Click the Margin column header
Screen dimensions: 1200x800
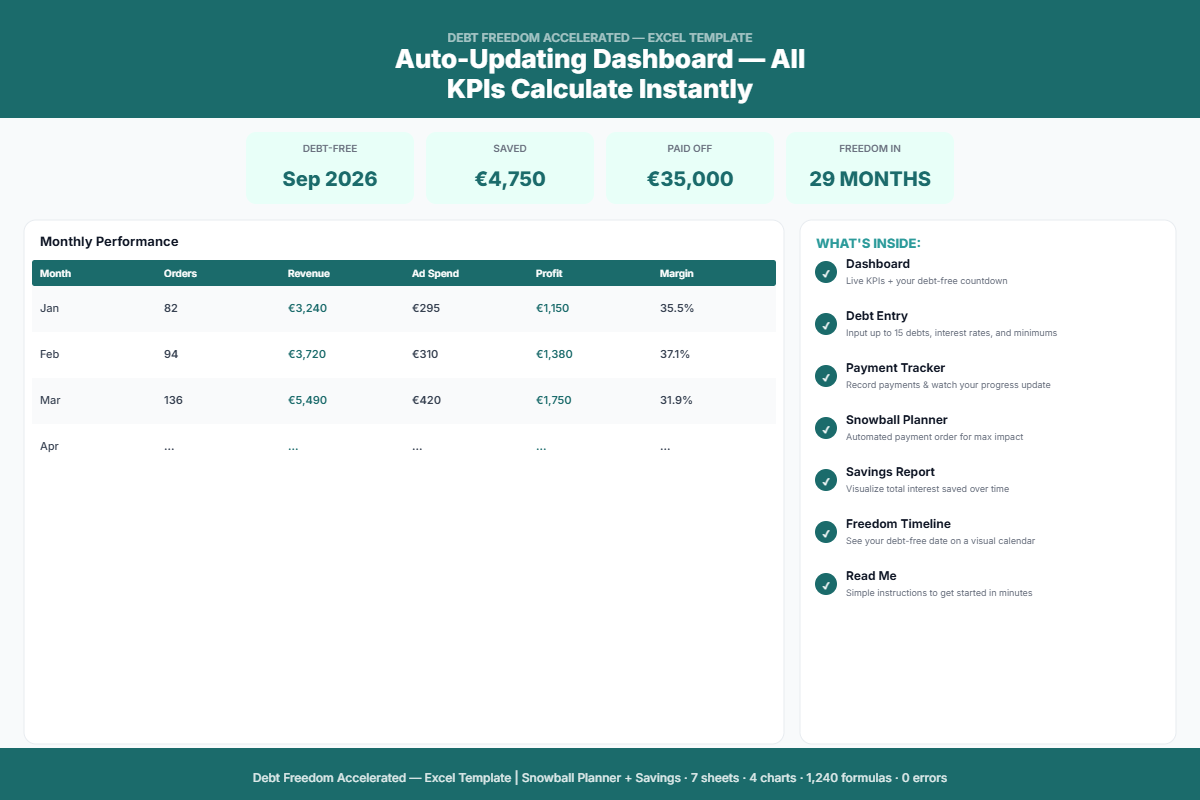click(676, 273)
